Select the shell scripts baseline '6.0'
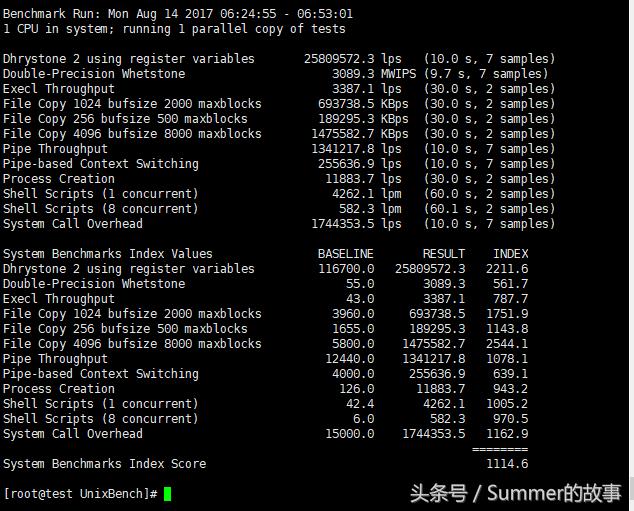The image size is (634, 511). (363, 418)
